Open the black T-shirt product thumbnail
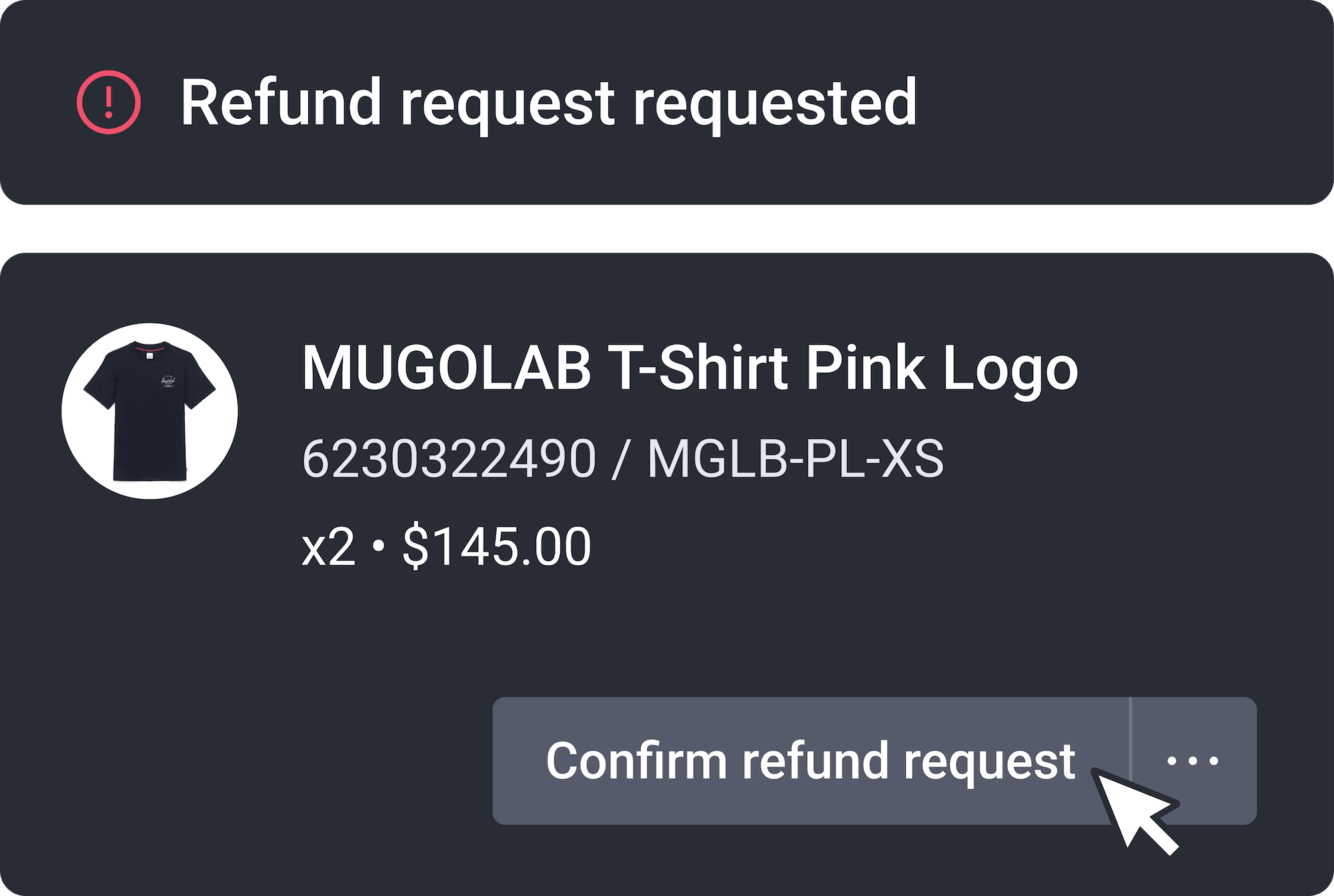The image size is (1334, 896). click(x=150, y=411)
